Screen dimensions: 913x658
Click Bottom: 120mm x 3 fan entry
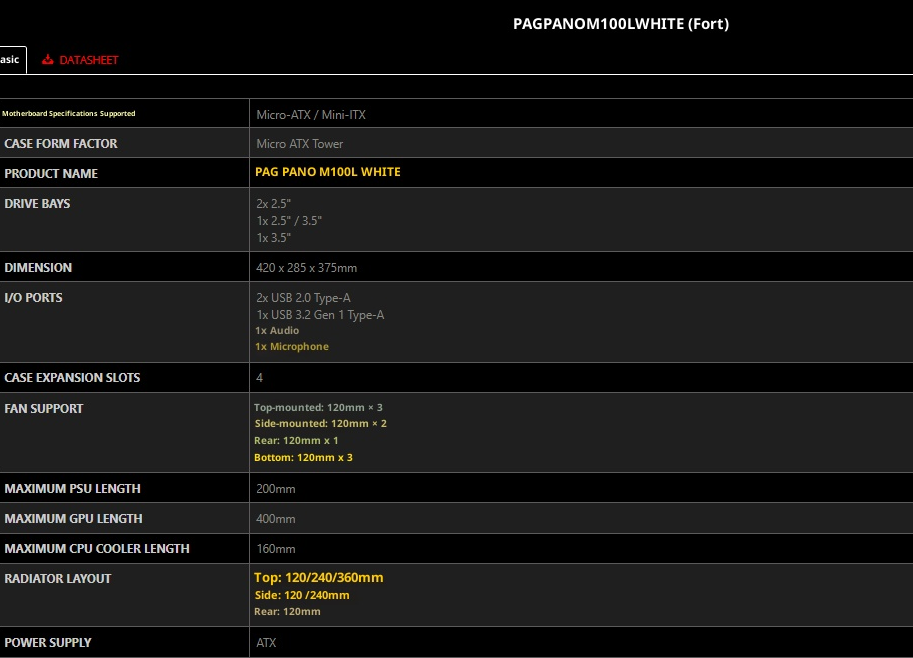[x=303, y=458]
